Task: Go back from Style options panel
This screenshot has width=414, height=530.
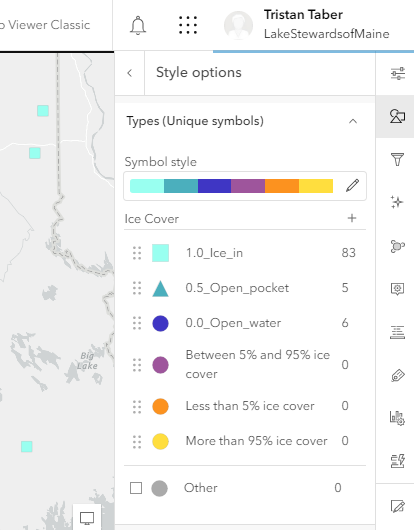Action: coord(130,73)
